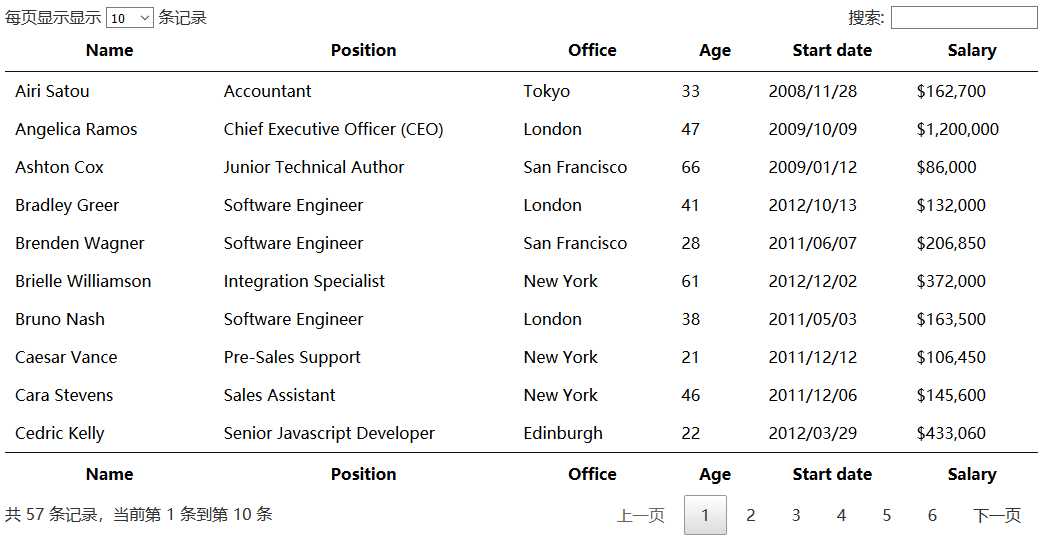Select current page 1 button
The width and height of the screenshot is (1042, 548).
[x=705, y=515]
